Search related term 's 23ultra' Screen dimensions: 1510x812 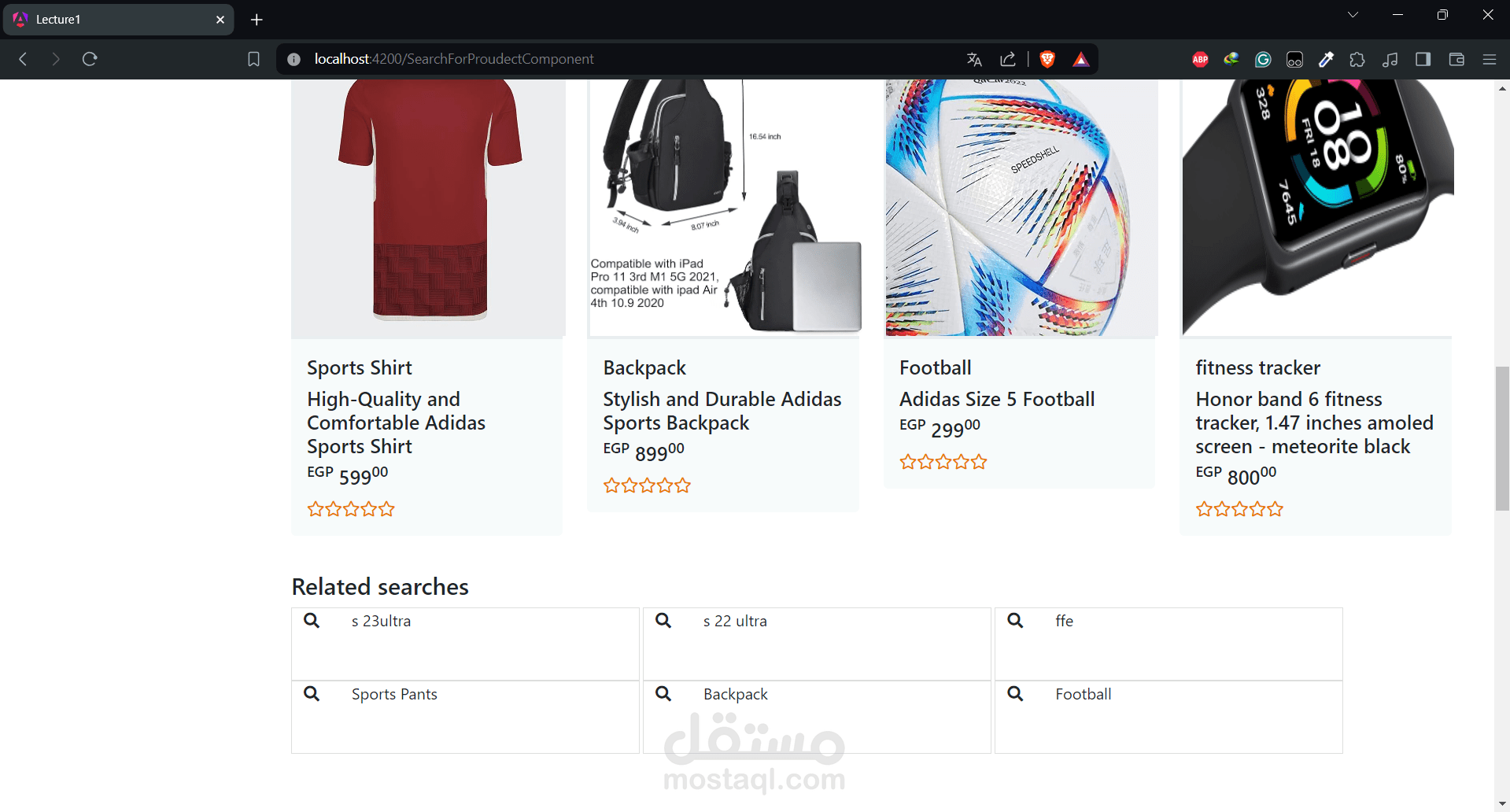[381, 621]
